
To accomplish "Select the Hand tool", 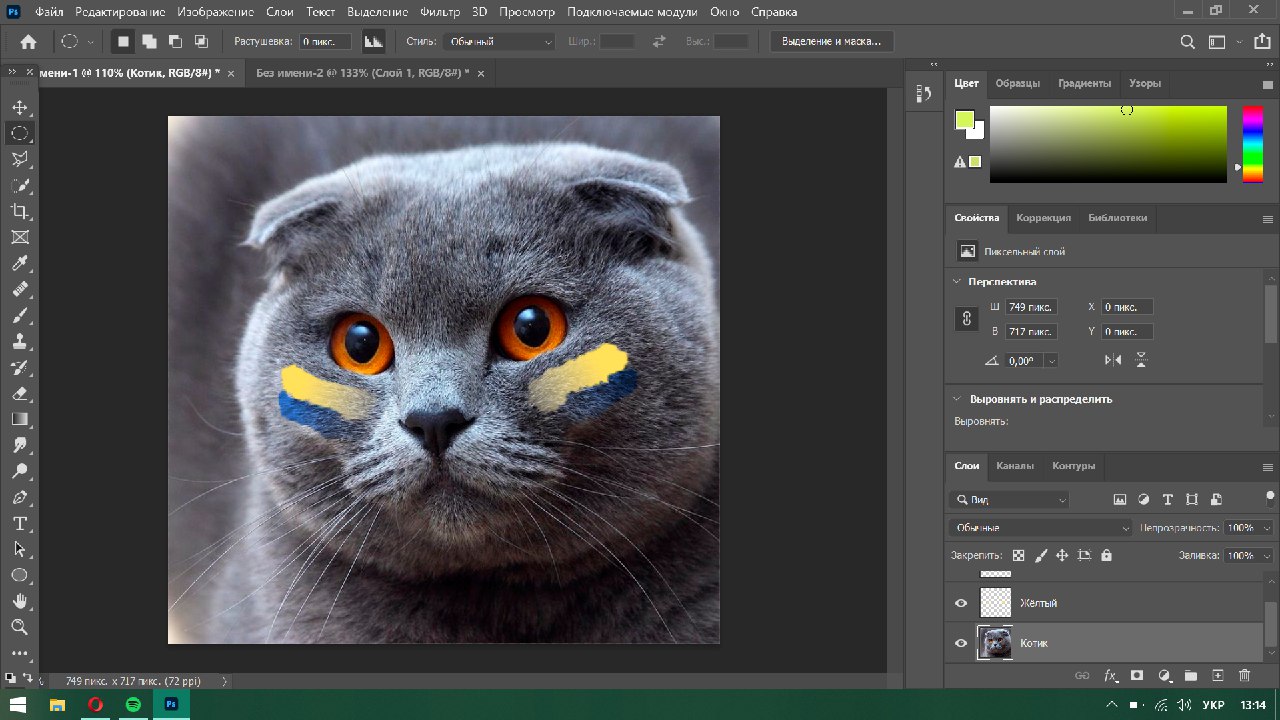I will tap(20, 601).
